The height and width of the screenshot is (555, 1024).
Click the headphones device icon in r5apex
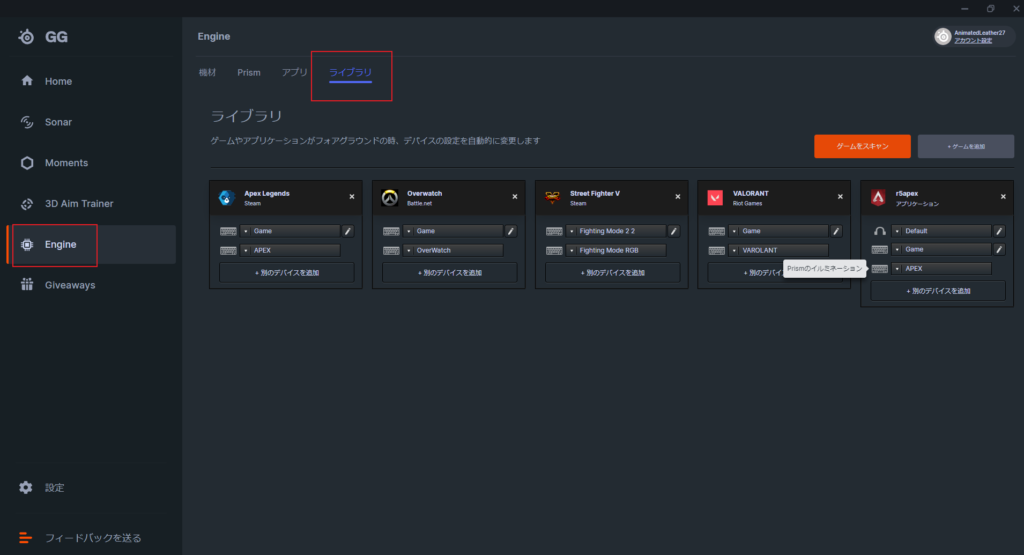880,231
